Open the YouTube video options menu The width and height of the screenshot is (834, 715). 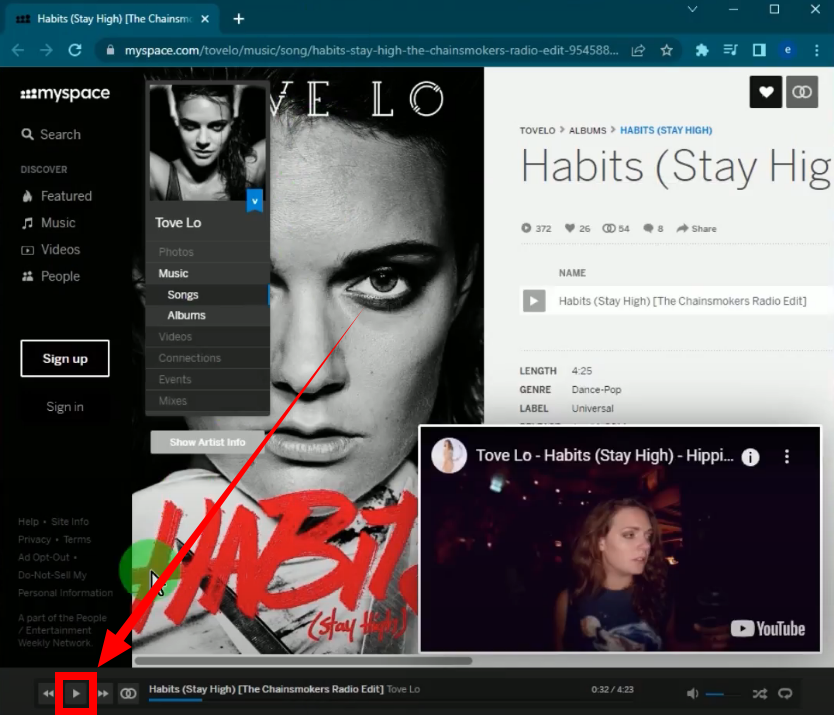coord(788,457)
